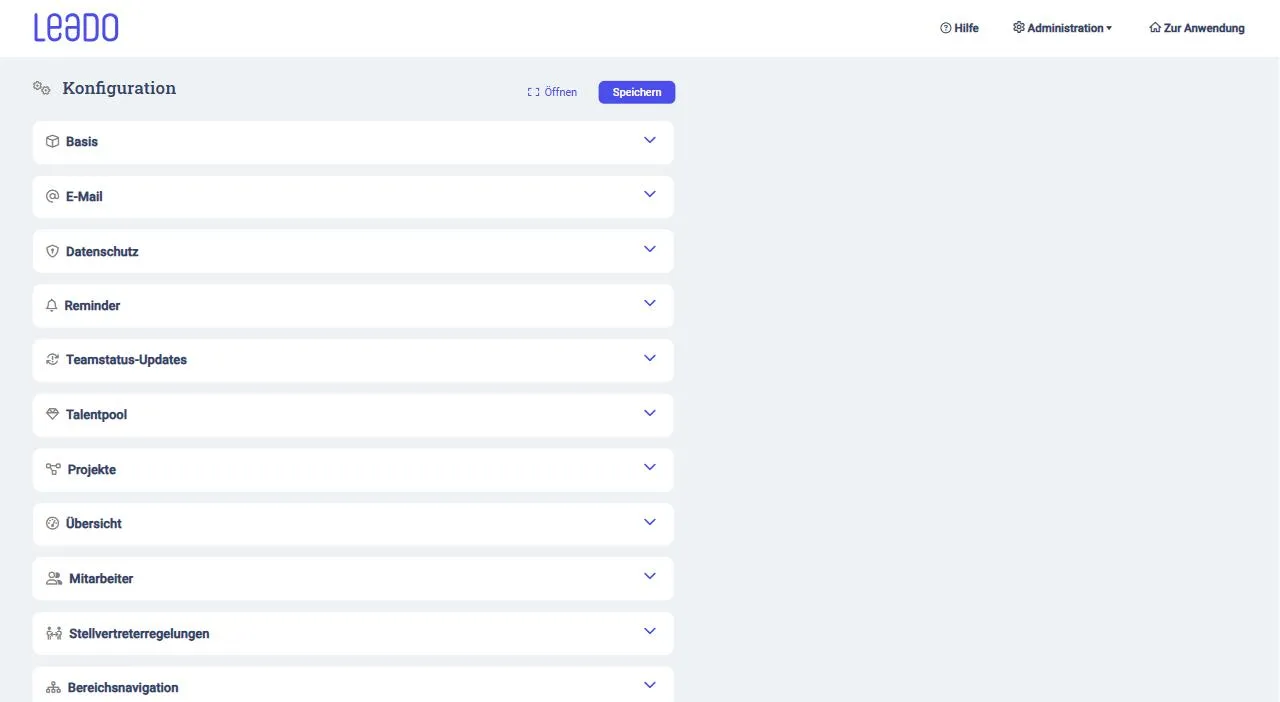Click the Stellvertreterregelungen icon
Viewport: 1280px width, 702px height.
[x=54, y=633]
